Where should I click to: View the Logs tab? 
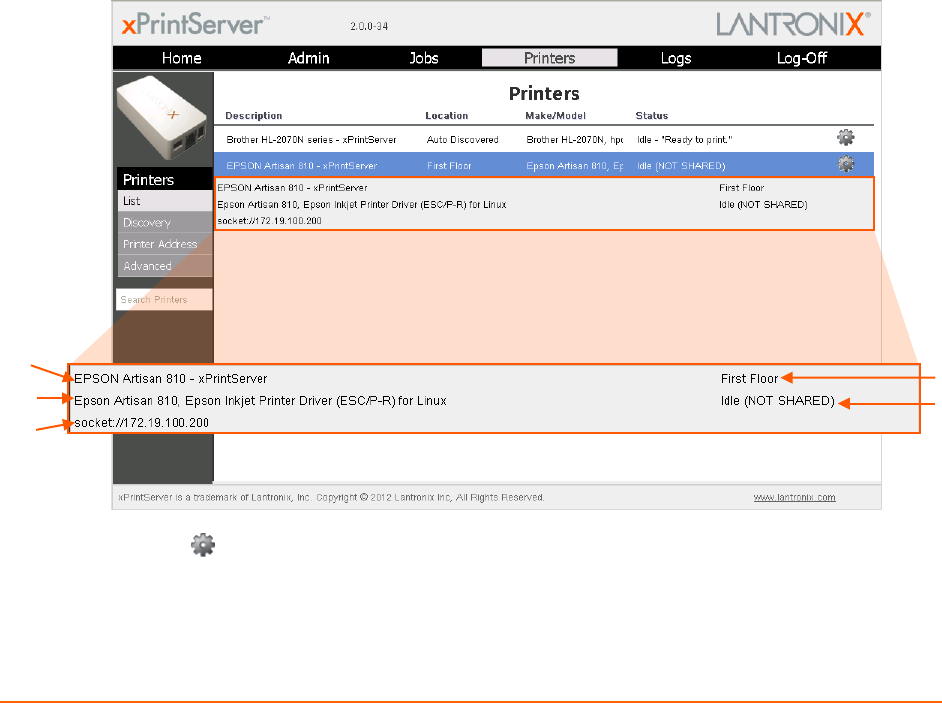coord(676,58)
